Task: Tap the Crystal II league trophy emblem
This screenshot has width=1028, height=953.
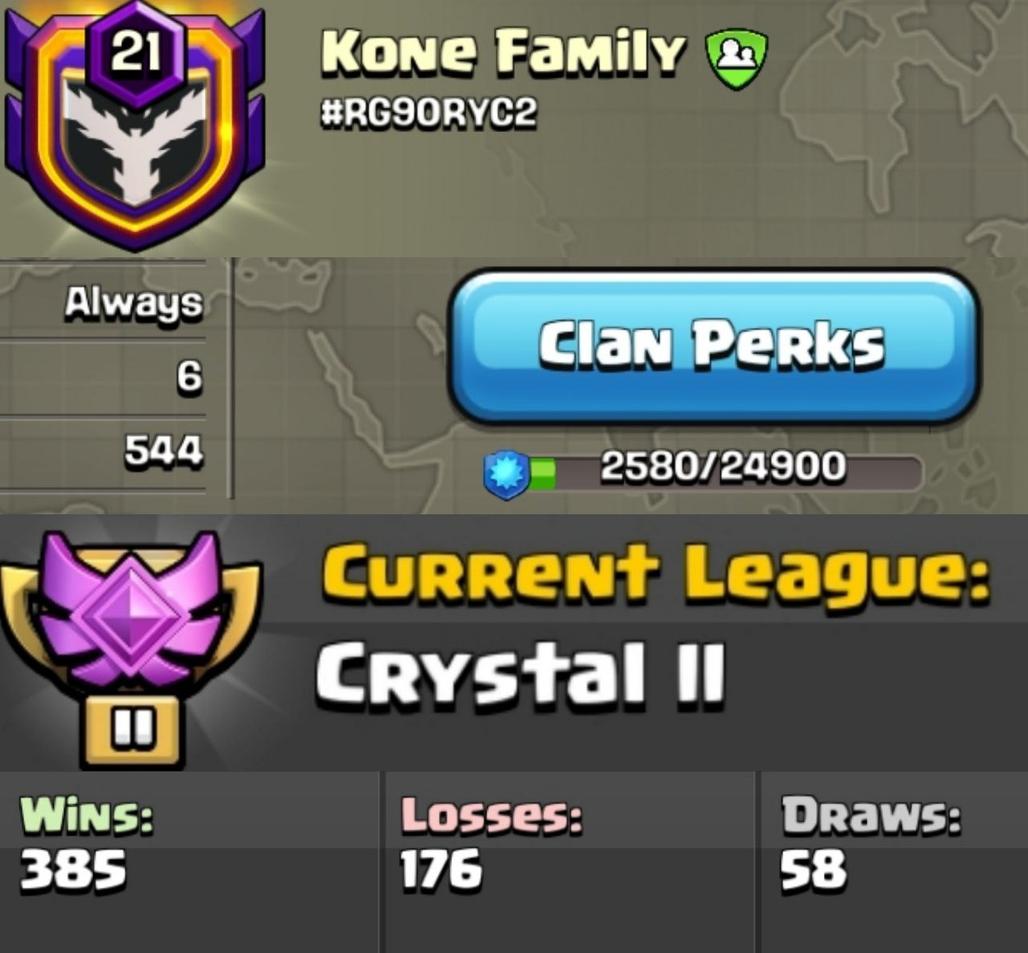Action: pyautogui.click(x=130, y=646)
